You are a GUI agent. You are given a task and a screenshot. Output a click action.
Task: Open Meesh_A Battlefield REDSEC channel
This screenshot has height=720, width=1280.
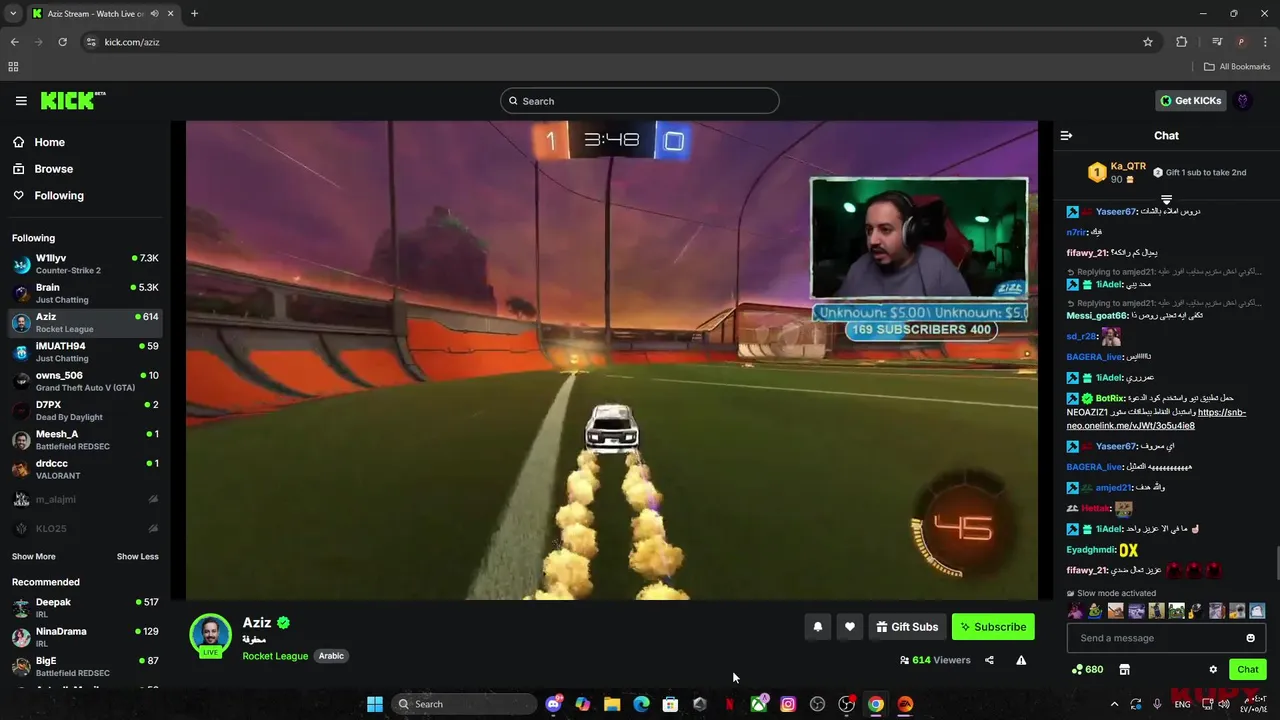click(x=85, y=440)
